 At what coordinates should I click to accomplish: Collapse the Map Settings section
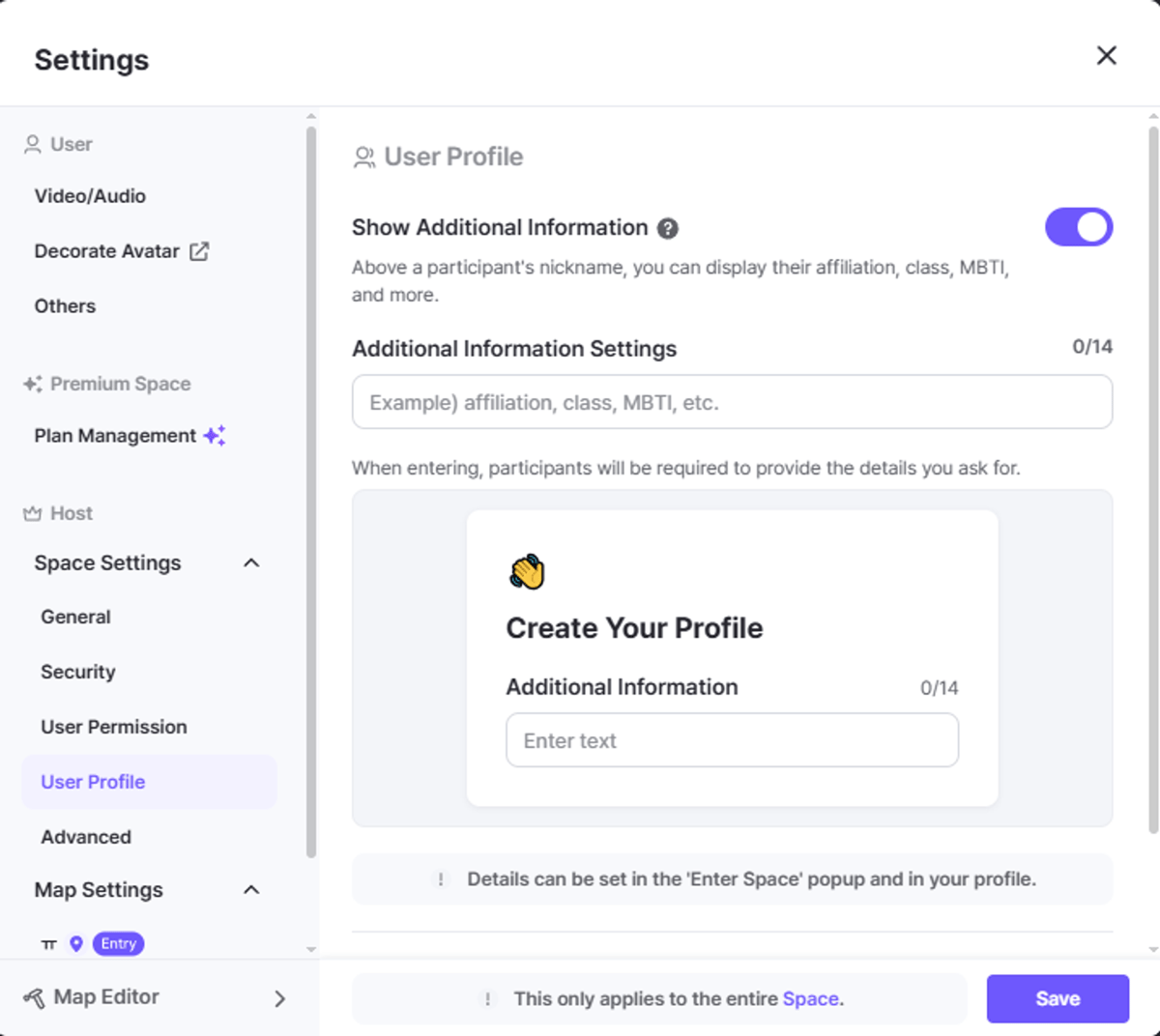coord(251,889)
